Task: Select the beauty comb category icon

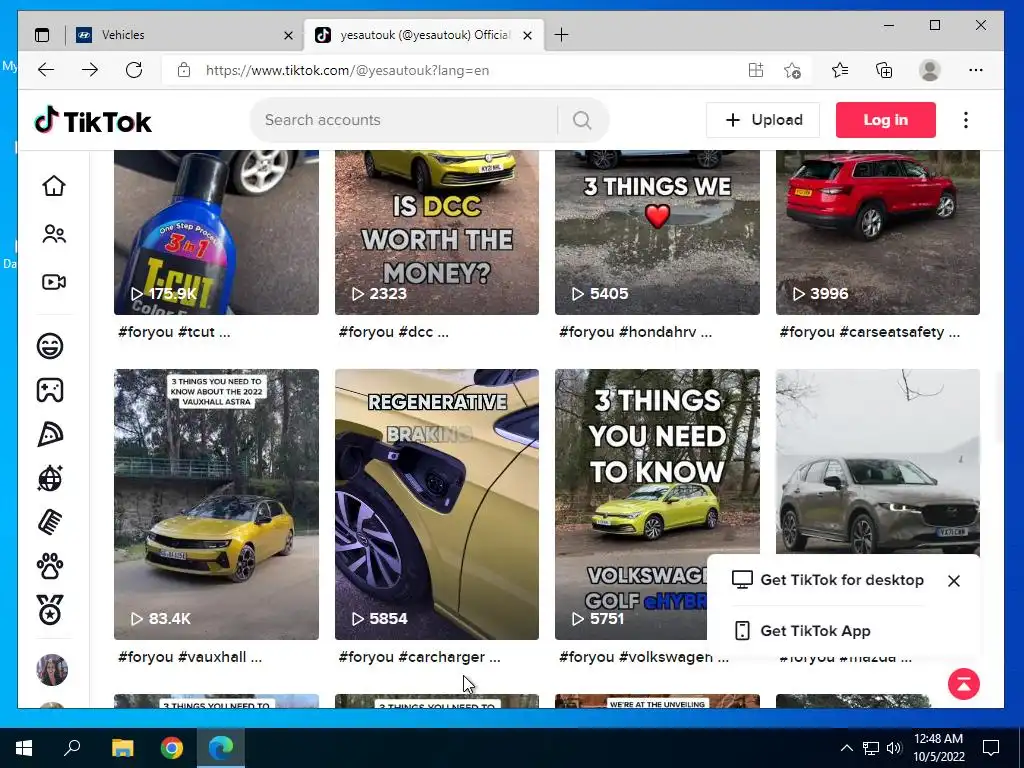Action: coord(50,522)
